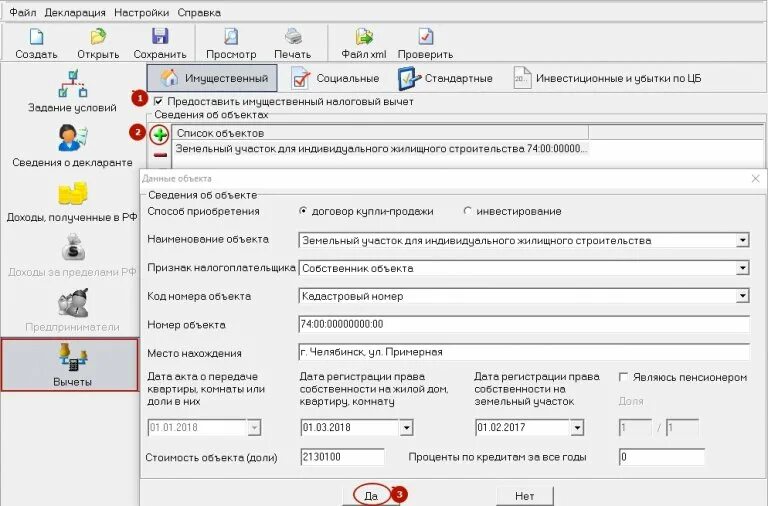Confirm the dialog with Да button

click(x=371, y=496)
